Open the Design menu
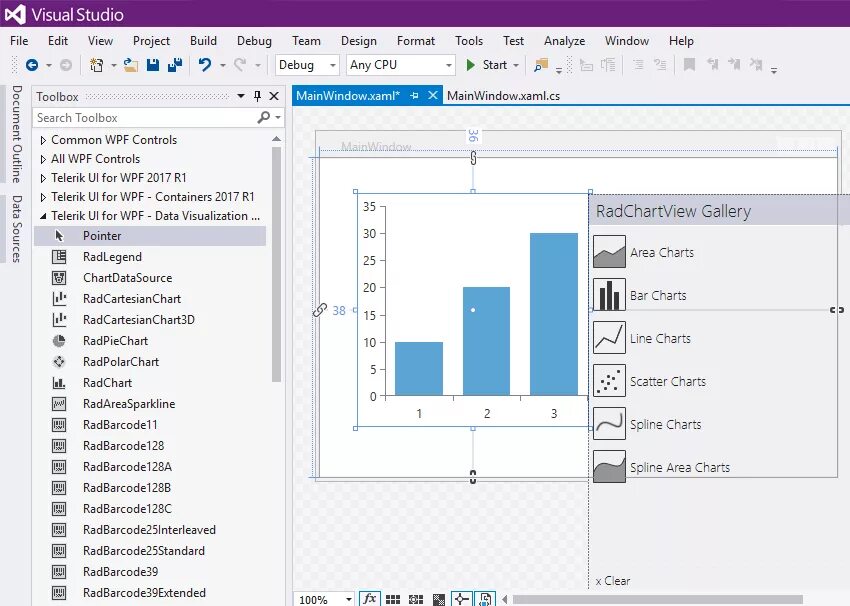Screen dimensions: 850x606 coord(358,41)
